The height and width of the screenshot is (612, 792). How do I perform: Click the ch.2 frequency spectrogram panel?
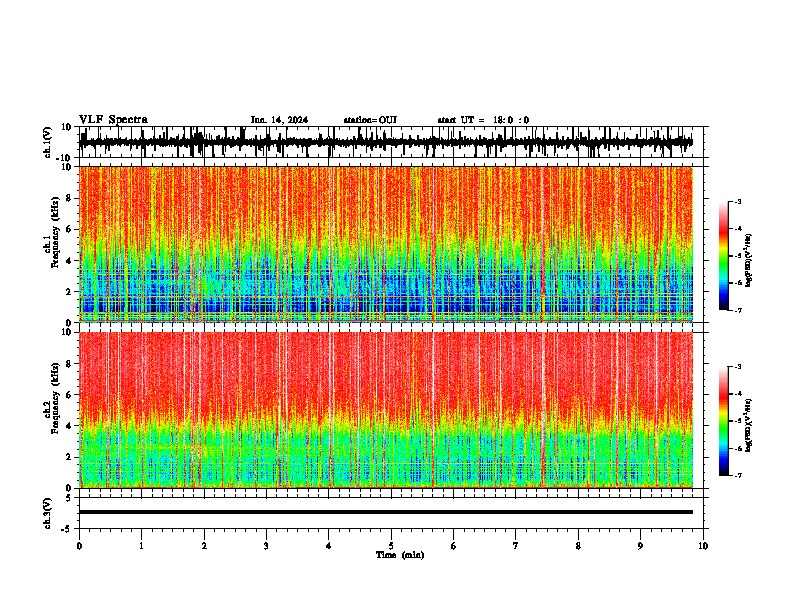[x=386, y=410]
